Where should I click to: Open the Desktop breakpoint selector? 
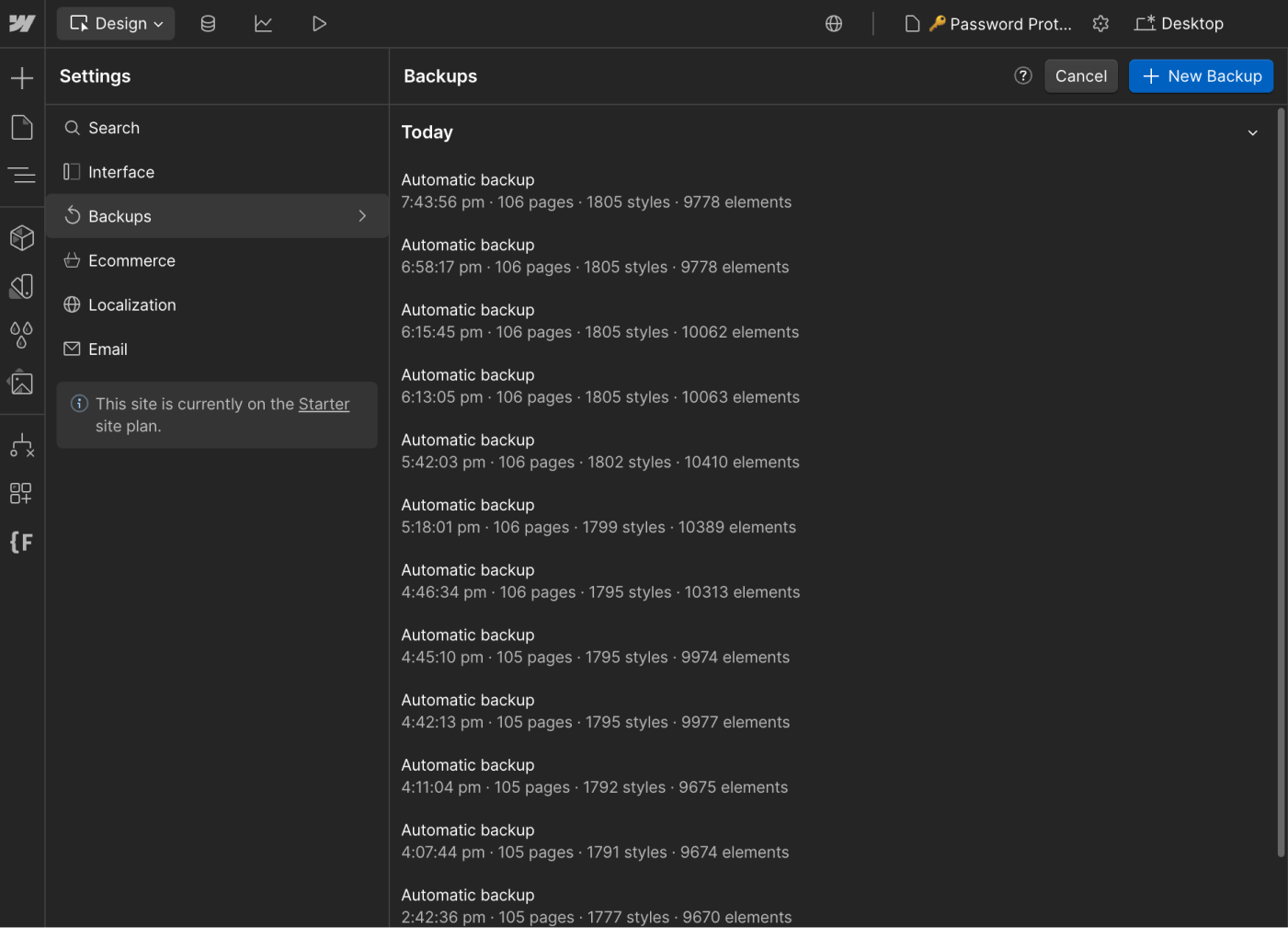click(x=1180, y=23)
